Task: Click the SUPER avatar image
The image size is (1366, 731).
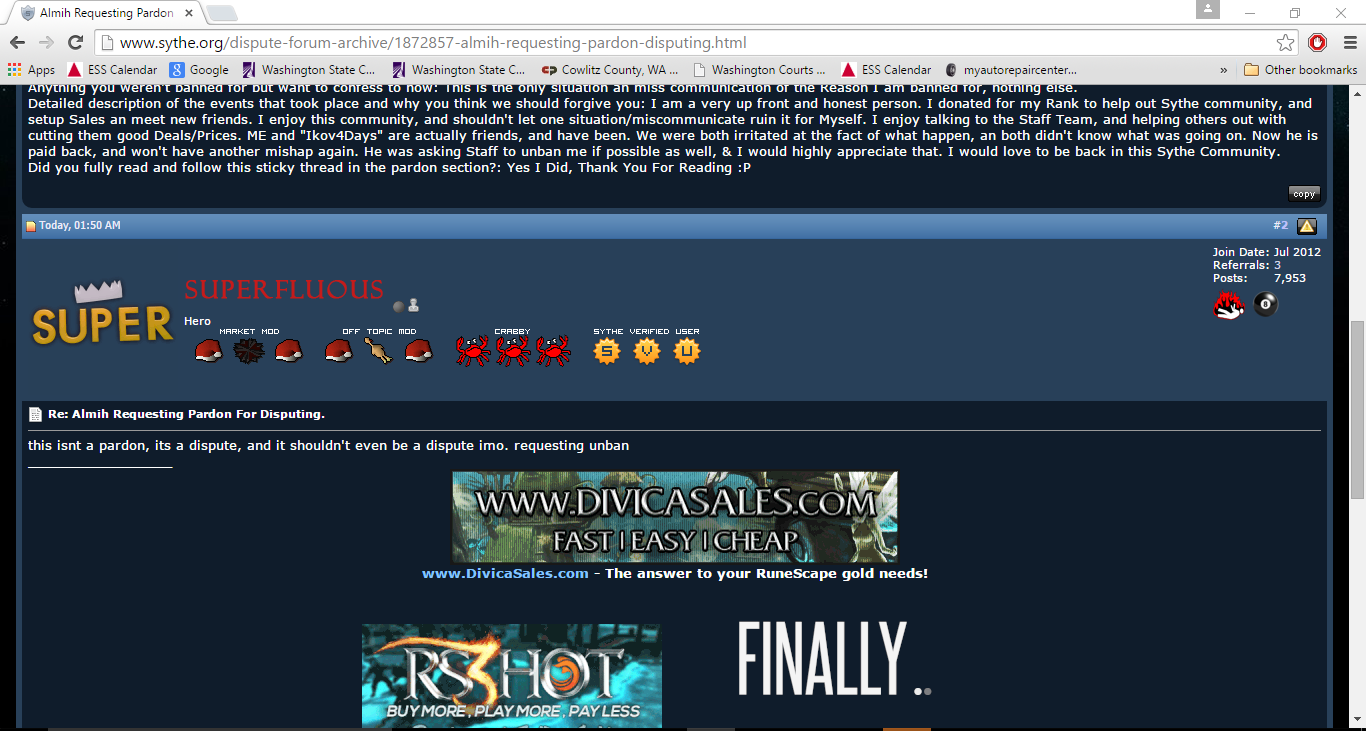Action: coord(103,315)
